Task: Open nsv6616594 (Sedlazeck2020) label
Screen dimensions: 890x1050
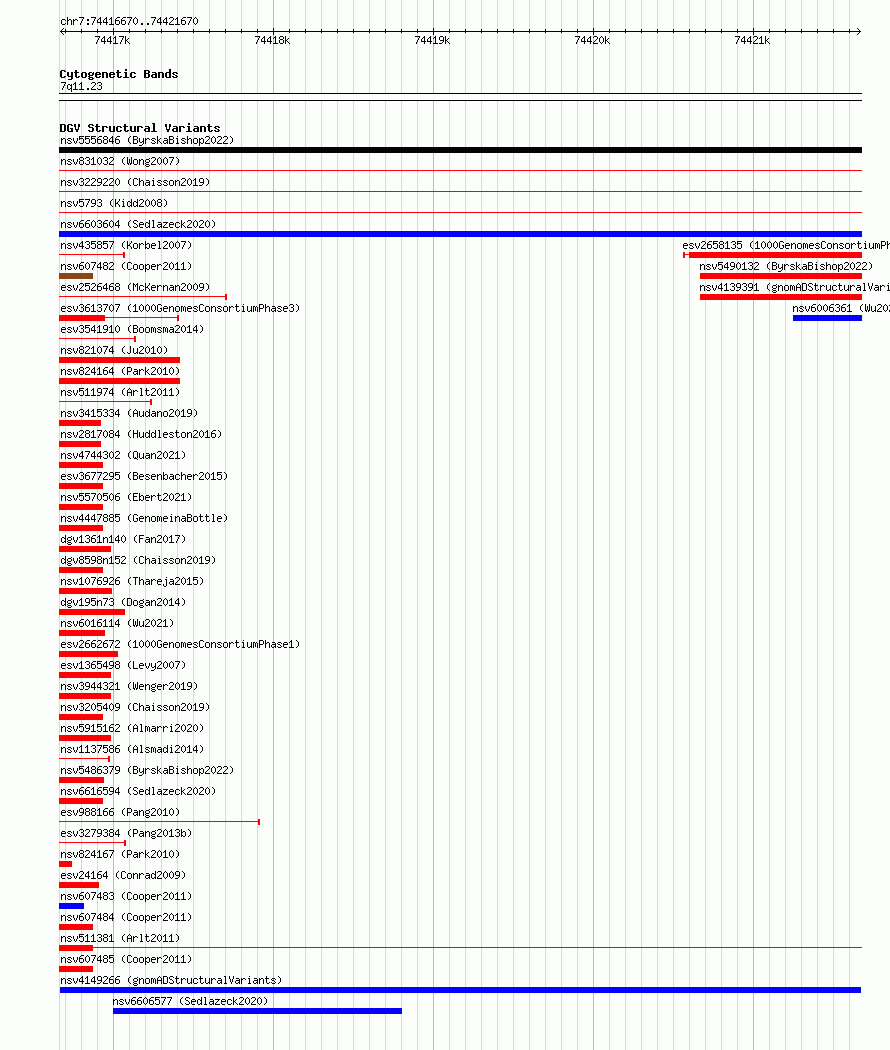Action: (x=138, y=791)
